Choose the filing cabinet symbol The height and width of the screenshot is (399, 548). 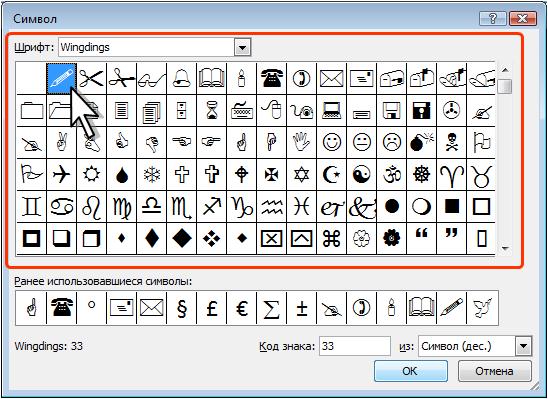(x=181, y=110)
